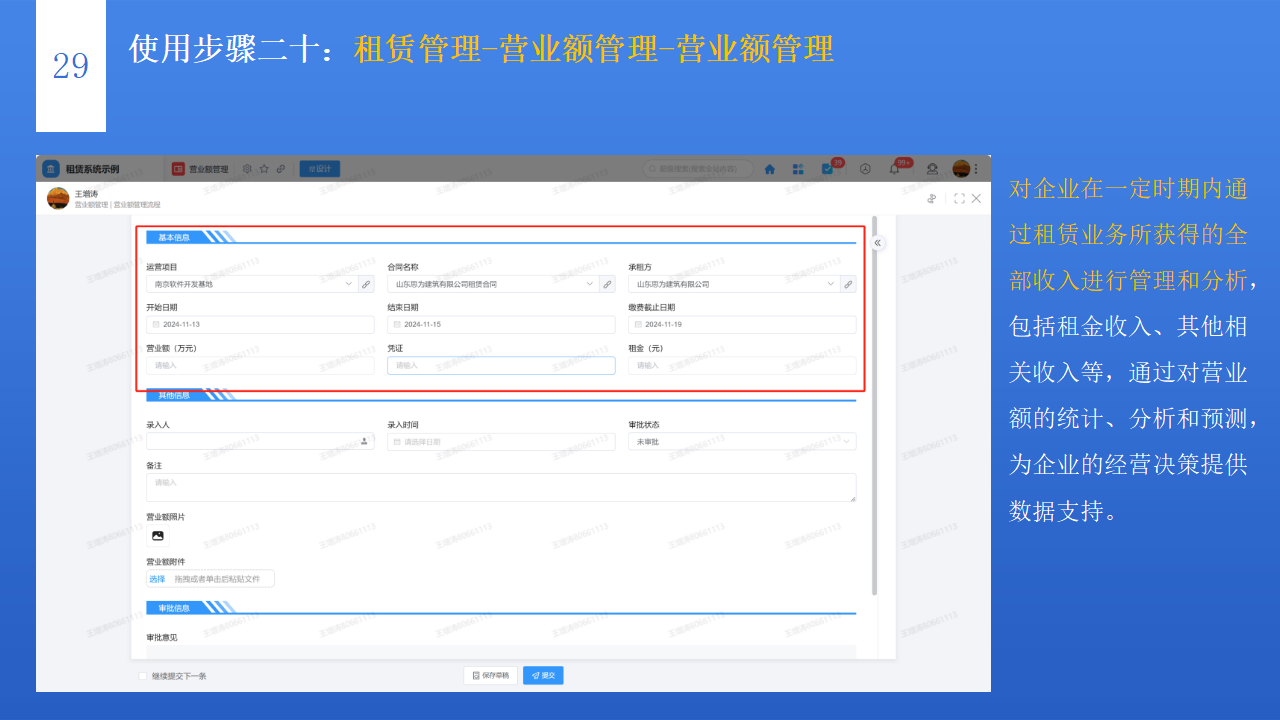Open the apps grid icon in the navbar
This screenshot has height=720, width=1280.
coord(798,168)
